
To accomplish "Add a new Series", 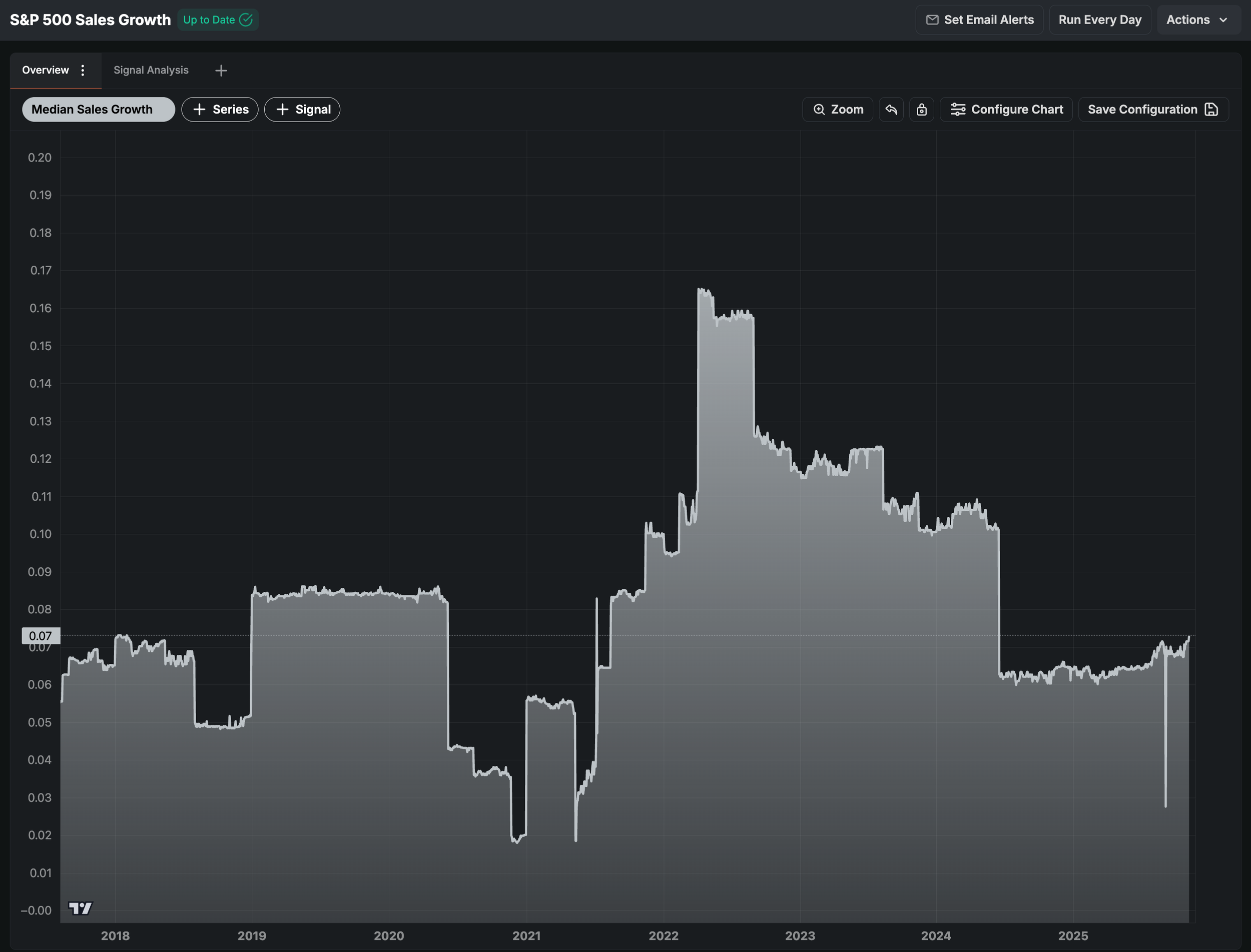I will (x=220, y=110).
